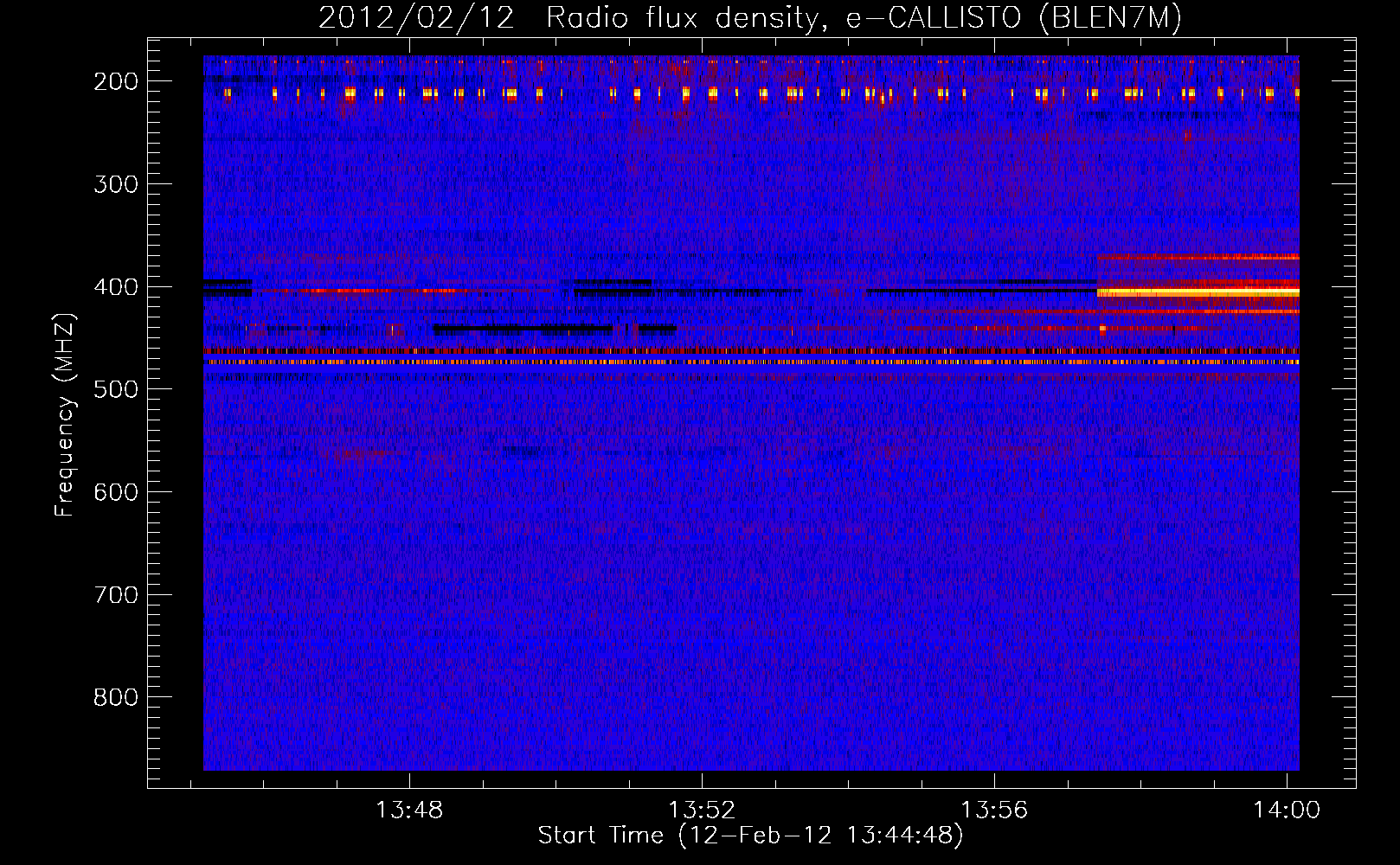This screenshot has height=865, width=1400.
Task: Click the 13:48 time axis label
Action: (x=409, y=811)
